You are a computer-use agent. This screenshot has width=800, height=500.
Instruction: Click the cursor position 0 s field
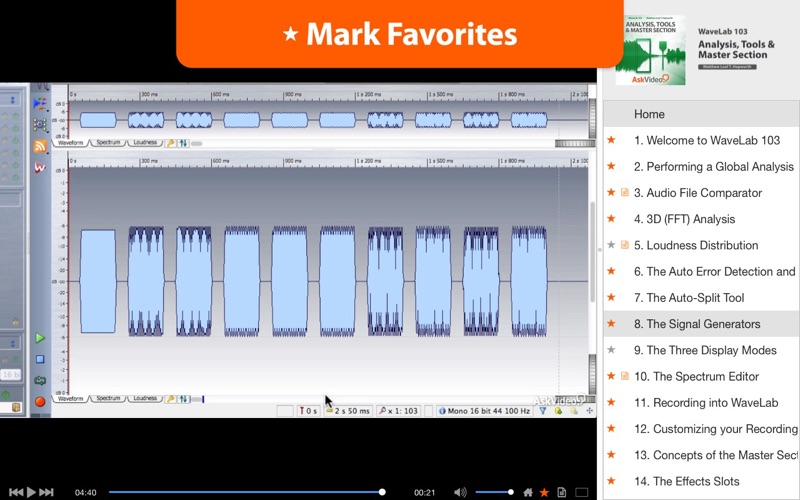coord(308,411)
